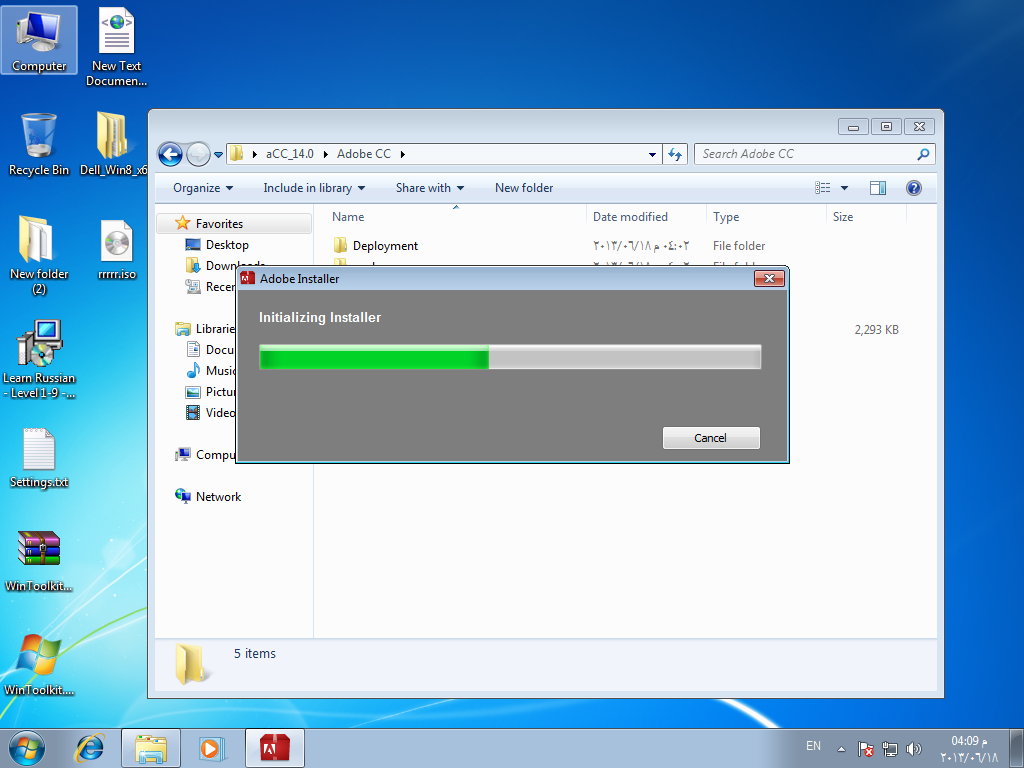The height and width of the screenshot is (768, 1024).
Task: Click Adobe Installer taskbar button
Action: coord(275,748)
